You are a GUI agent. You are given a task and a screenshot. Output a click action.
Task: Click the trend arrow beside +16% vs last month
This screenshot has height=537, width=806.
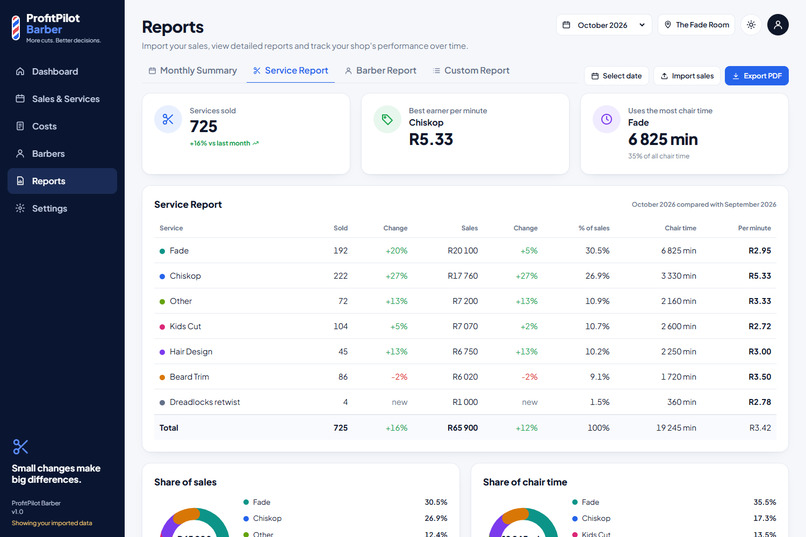tap(256, 143)
